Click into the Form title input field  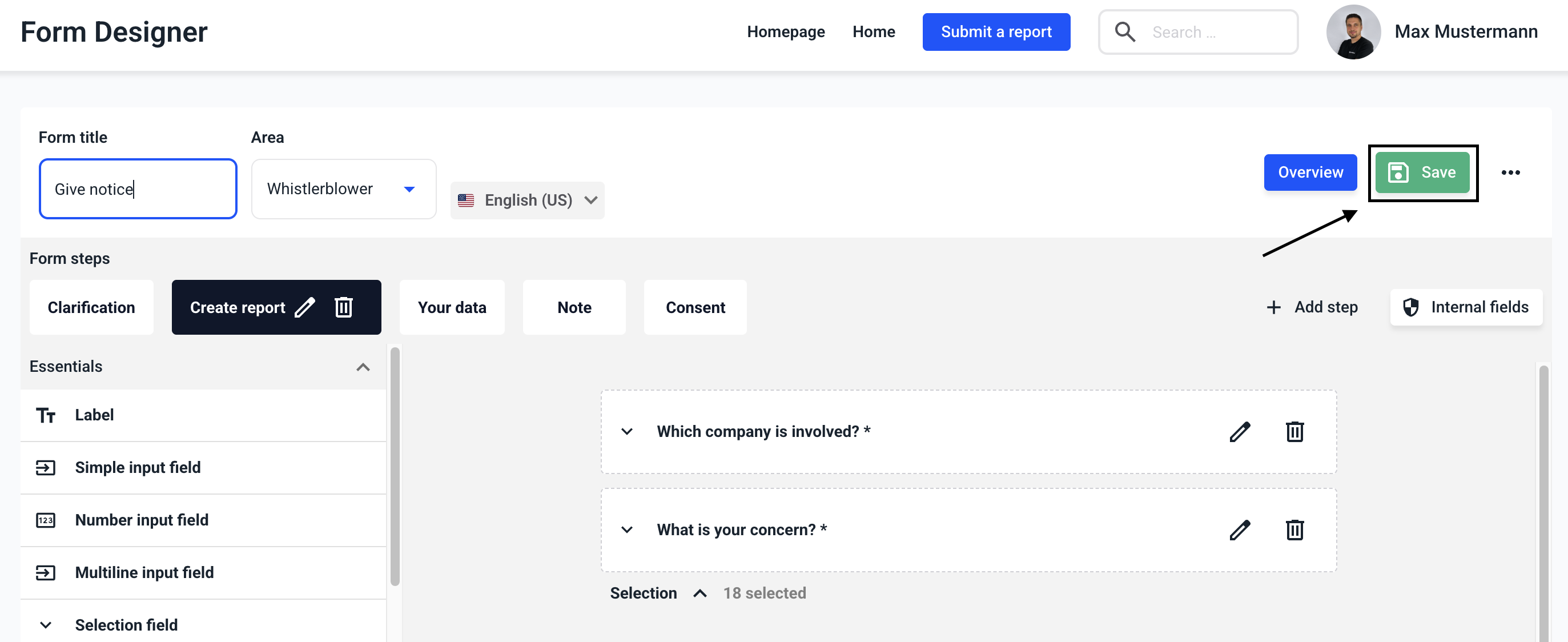coord(138,190)
